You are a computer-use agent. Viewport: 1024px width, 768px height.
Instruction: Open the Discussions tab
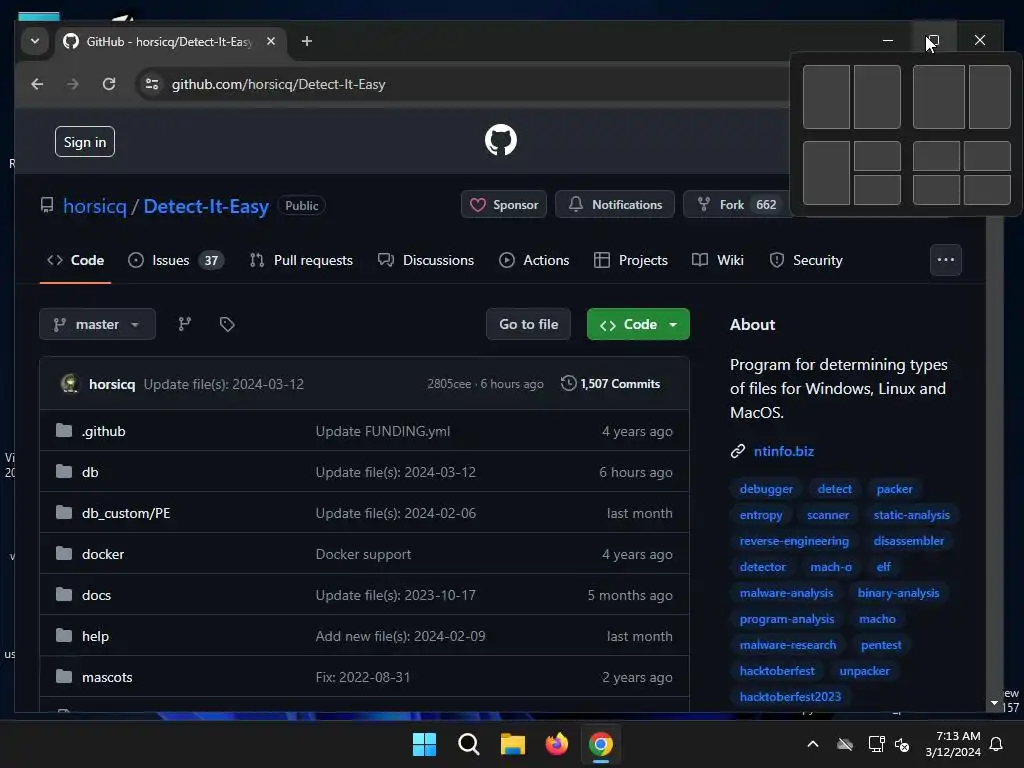click(426, 260)
